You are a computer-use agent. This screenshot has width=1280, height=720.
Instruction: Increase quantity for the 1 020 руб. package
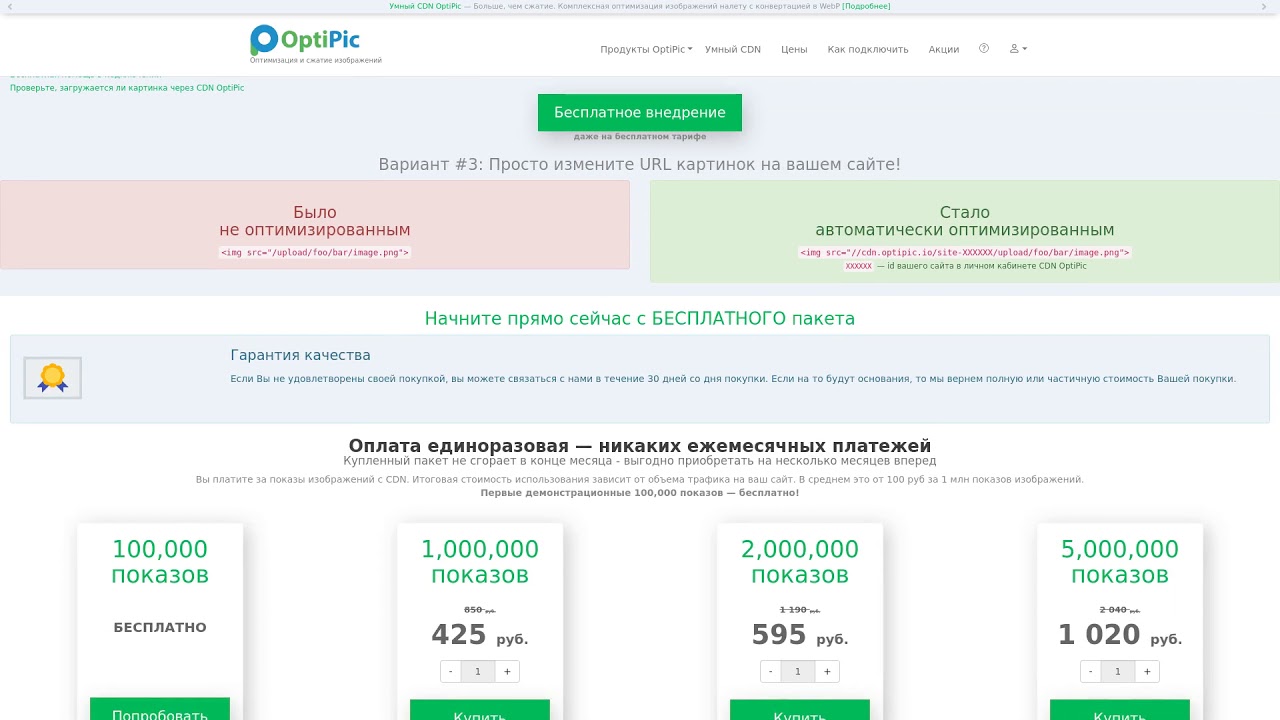click(1147, 671)
